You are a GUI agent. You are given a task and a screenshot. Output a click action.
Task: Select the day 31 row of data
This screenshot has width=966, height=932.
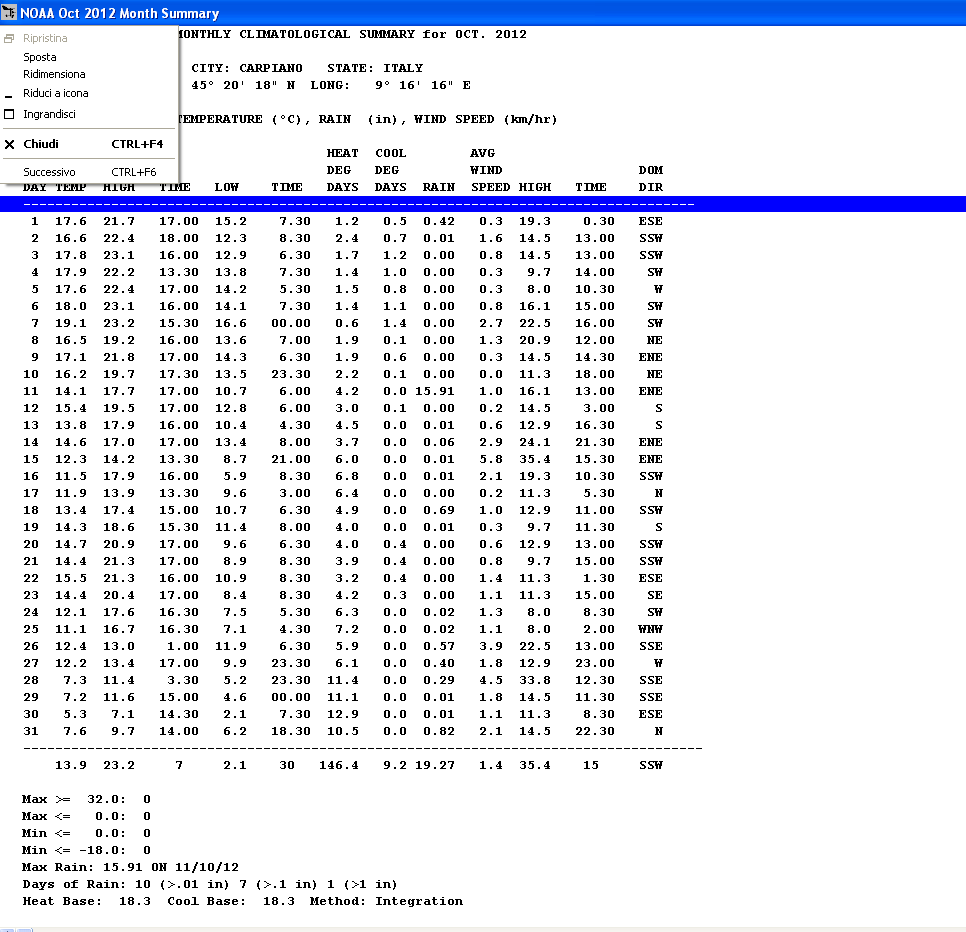coord(342,731)
